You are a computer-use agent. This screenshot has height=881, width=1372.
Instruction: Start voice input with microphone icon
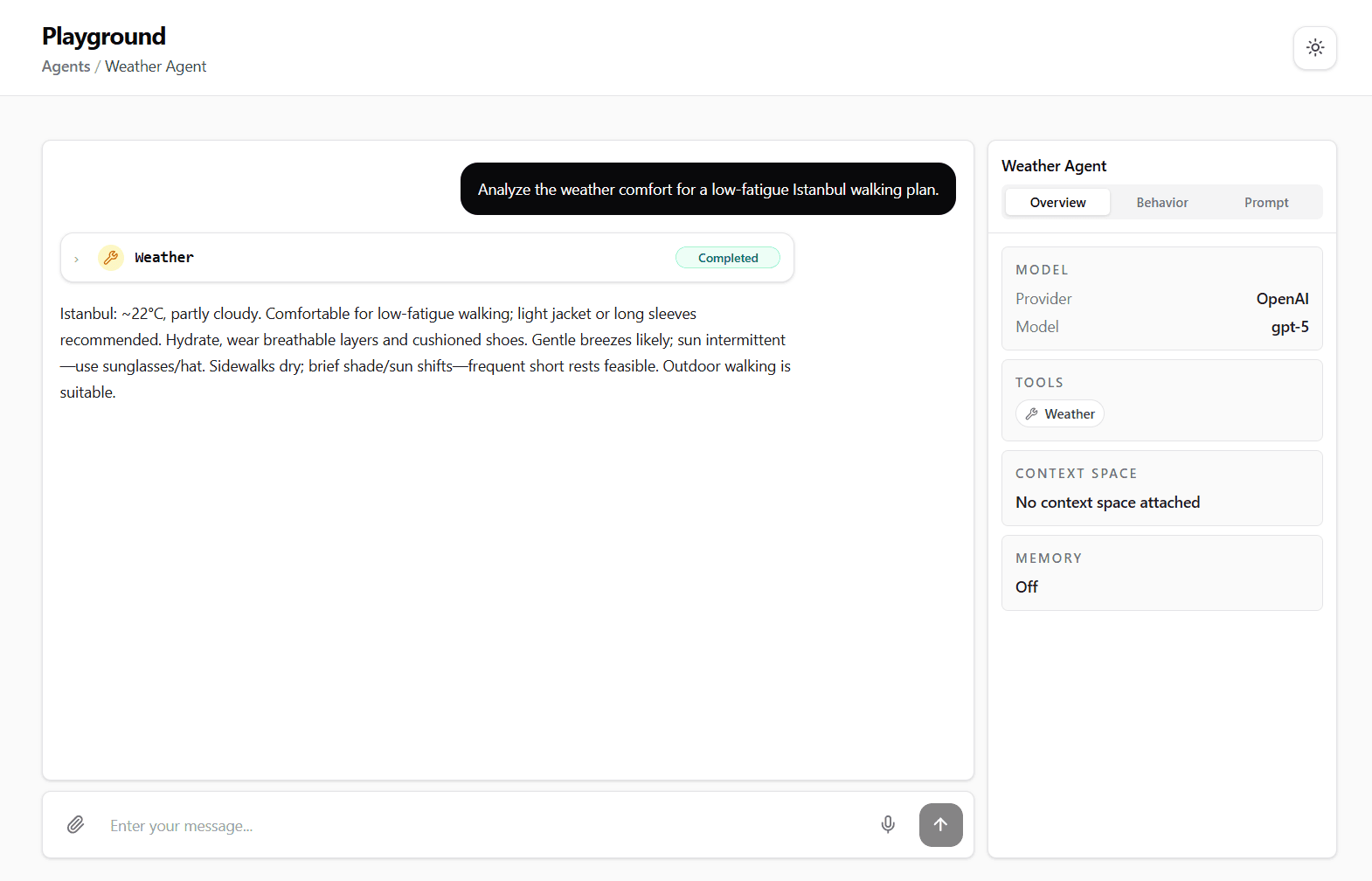pos(888,824)
